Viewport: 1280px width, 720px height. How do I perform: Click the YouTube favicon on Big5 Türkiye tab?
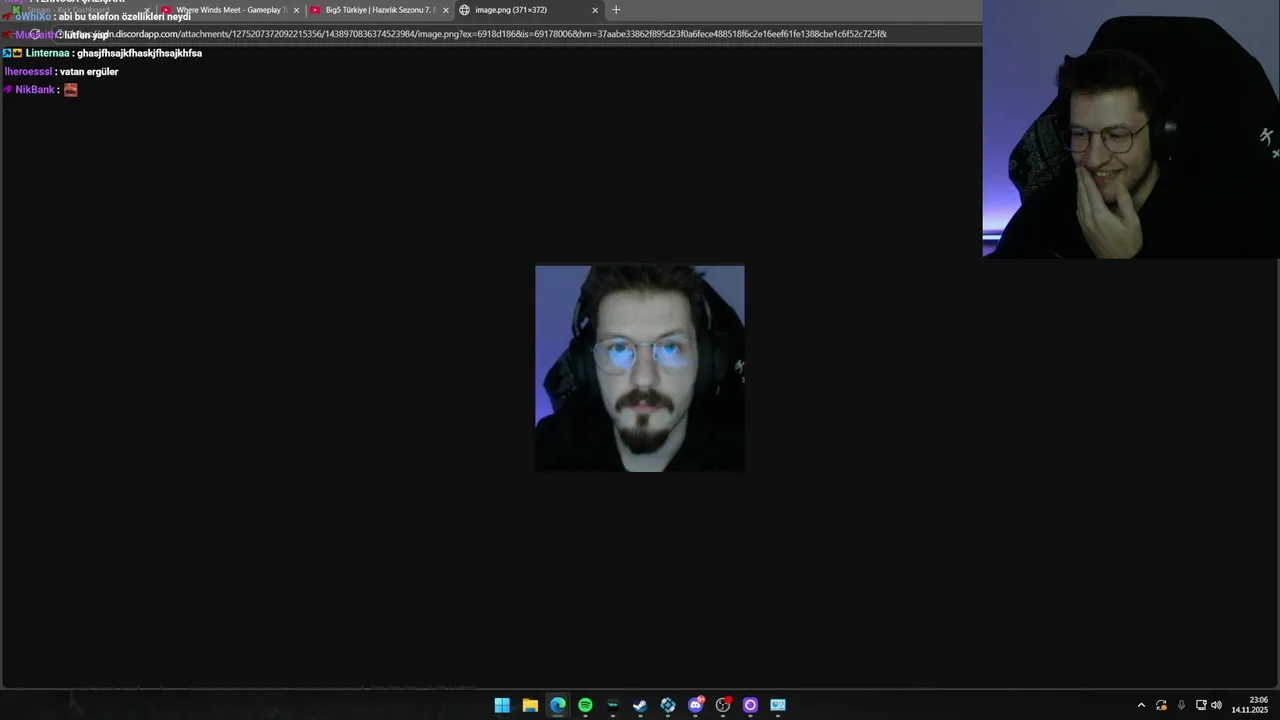pyautogui.click(x=316, y=10)
